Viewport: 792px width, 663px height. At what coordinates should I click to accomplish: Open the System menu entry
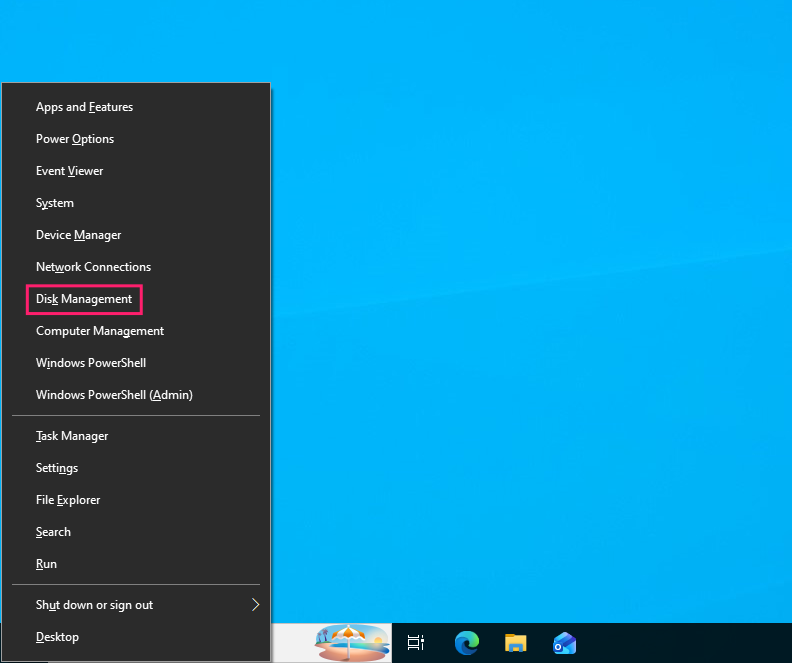tap(136, 203)
